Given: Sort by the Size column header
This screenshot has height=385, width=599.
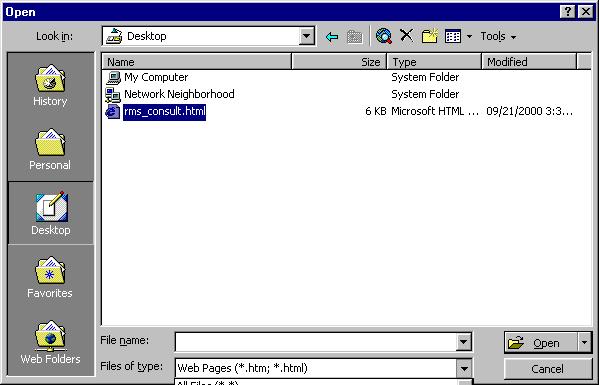Looking at the screenshot, I should (x=339, y=62).
